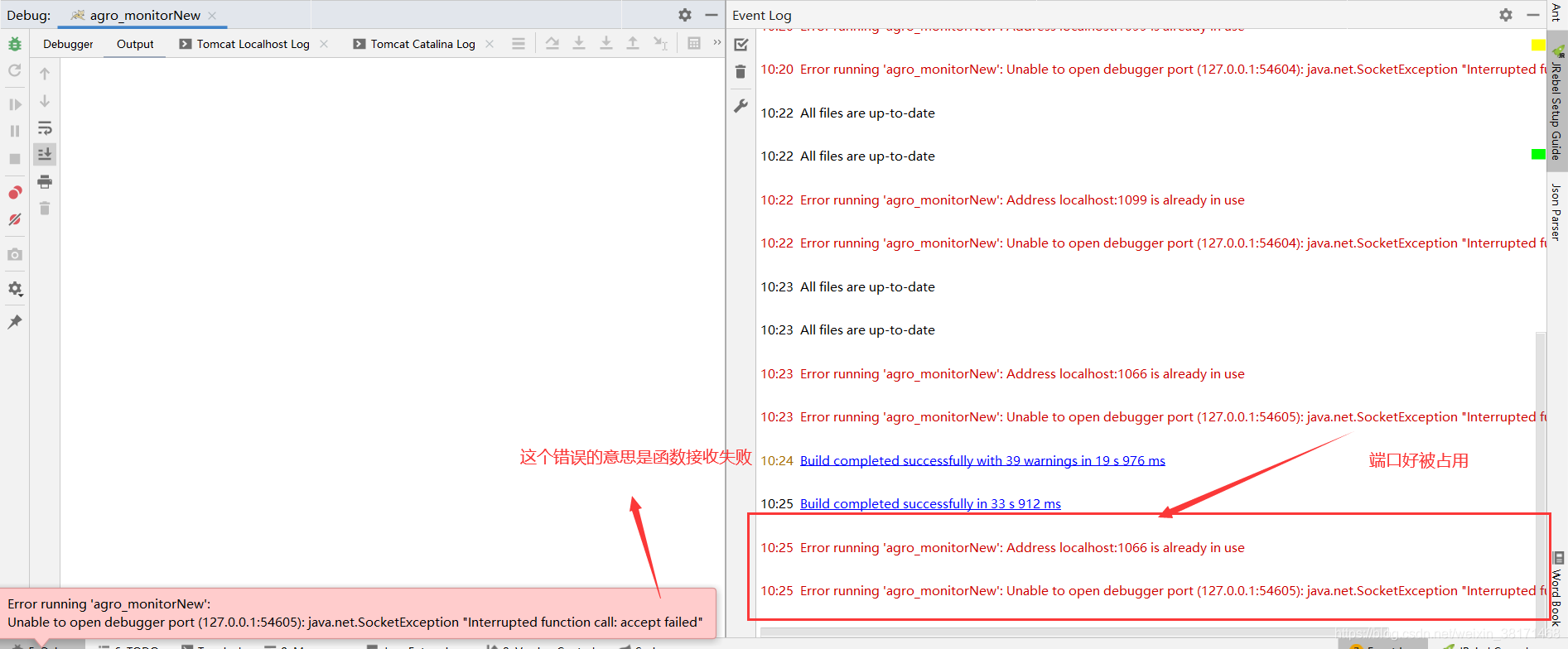Viewport: 1568px width, 649px height.
Task: Click the Step Out icon
Action: 633,43
